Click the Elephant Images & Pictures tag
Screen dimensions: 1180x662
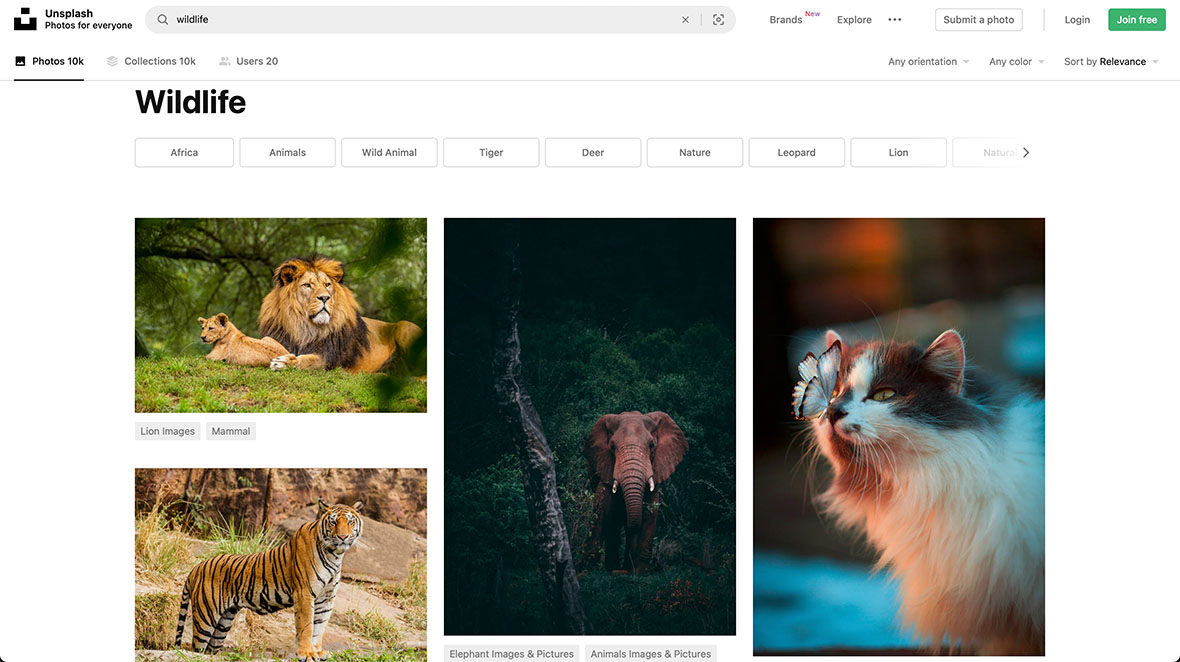(x=512, y=654)
